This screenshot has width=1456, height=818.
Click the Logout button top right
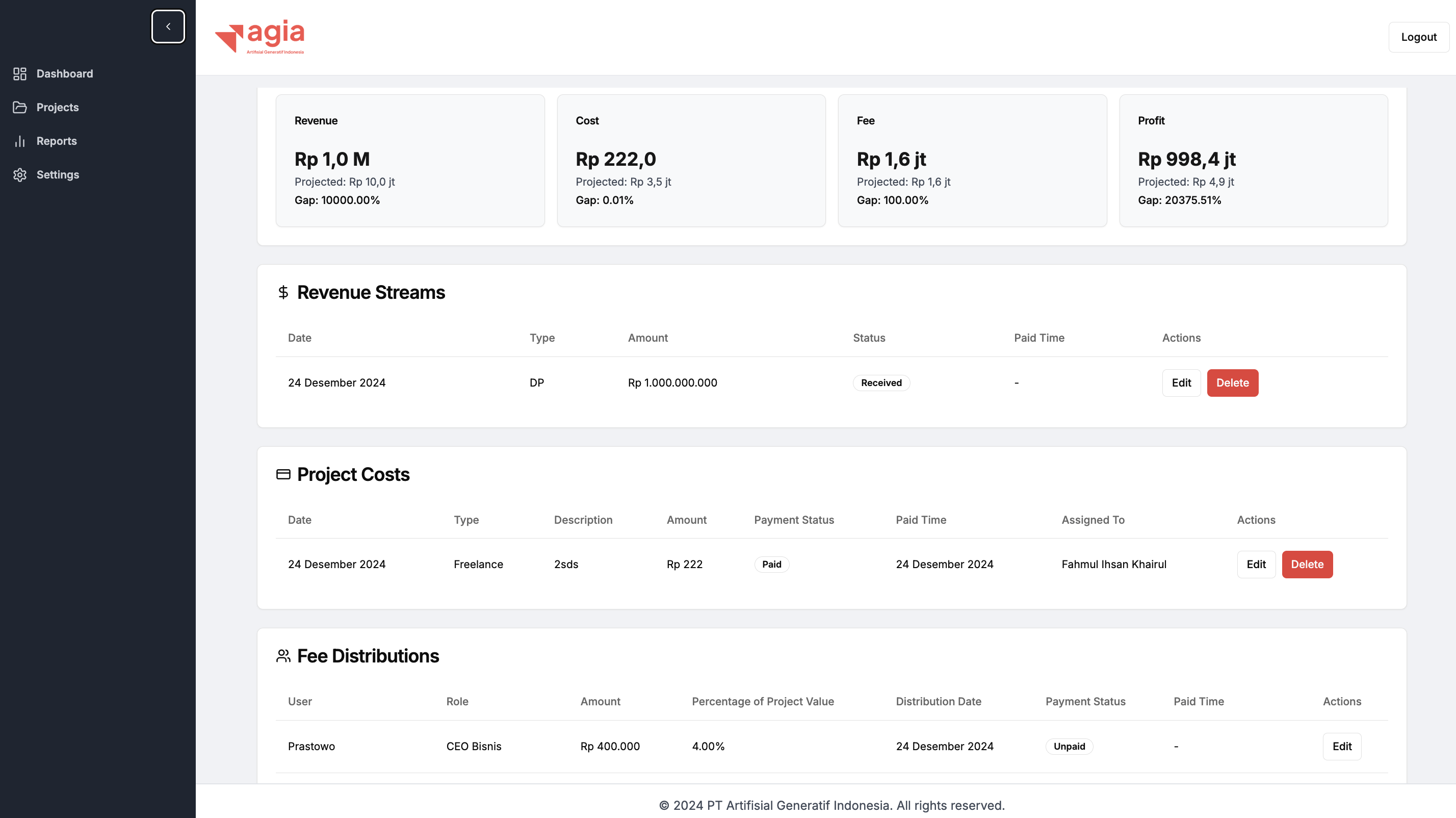1418,37
